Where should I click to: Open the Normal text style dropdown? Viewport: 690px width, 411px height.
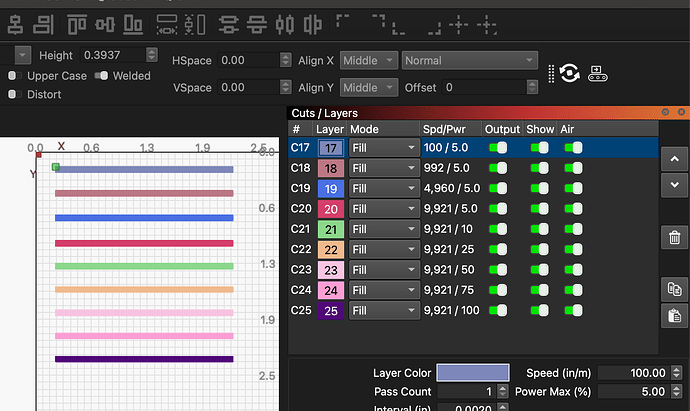click(470, 61)
